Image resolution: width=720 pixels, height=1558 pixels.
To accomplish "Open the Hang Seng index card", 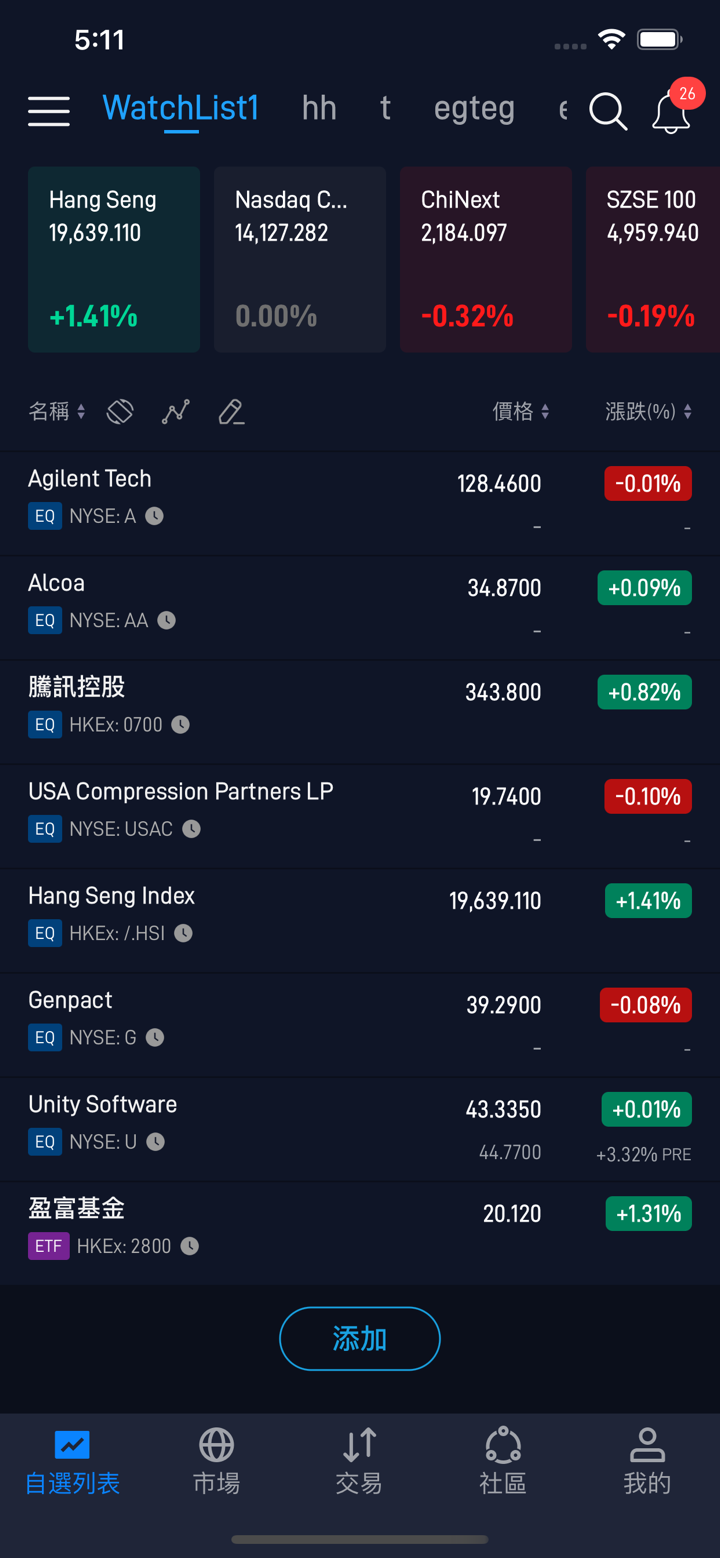I will click(x=114, y=259).
